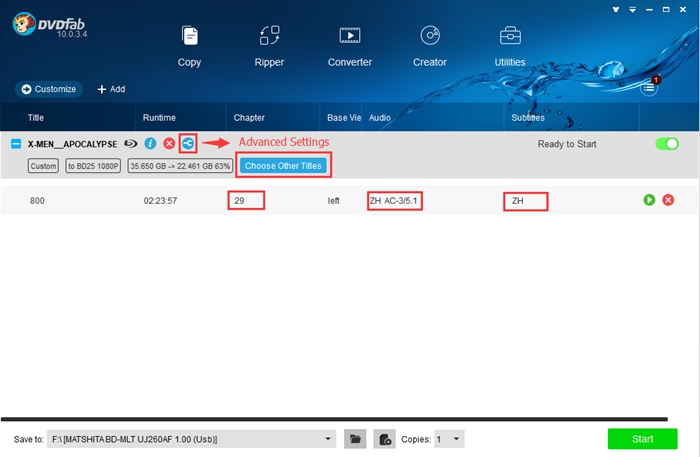
Task: Open the Converter module
Action: [350, 46]
